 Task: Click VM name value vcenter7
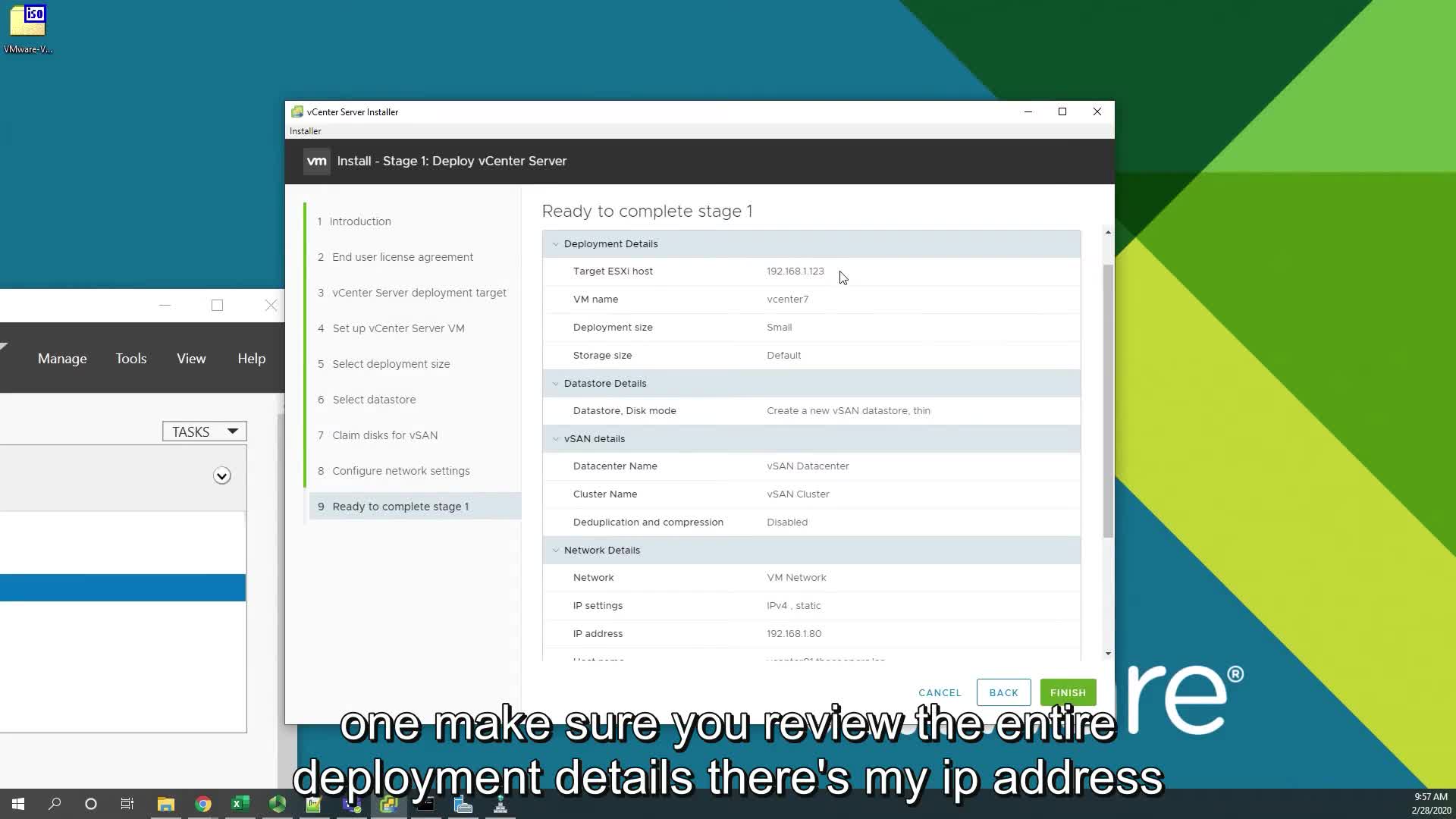click(x=787, y=300)
